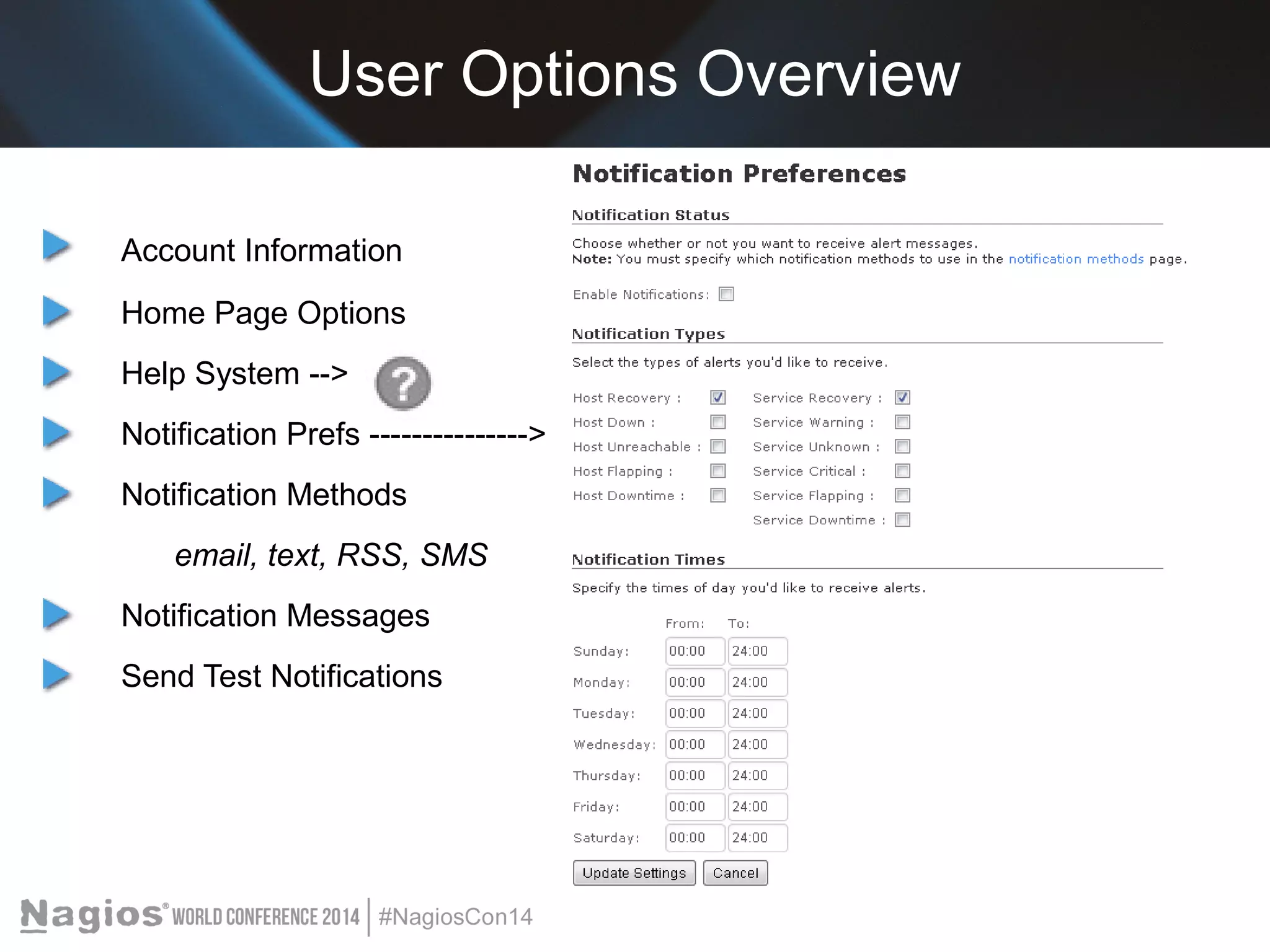Click the Home Page Options bullet text
Image resolution: width=1270 pixels, height=952 pixels.
click(264, 314)
